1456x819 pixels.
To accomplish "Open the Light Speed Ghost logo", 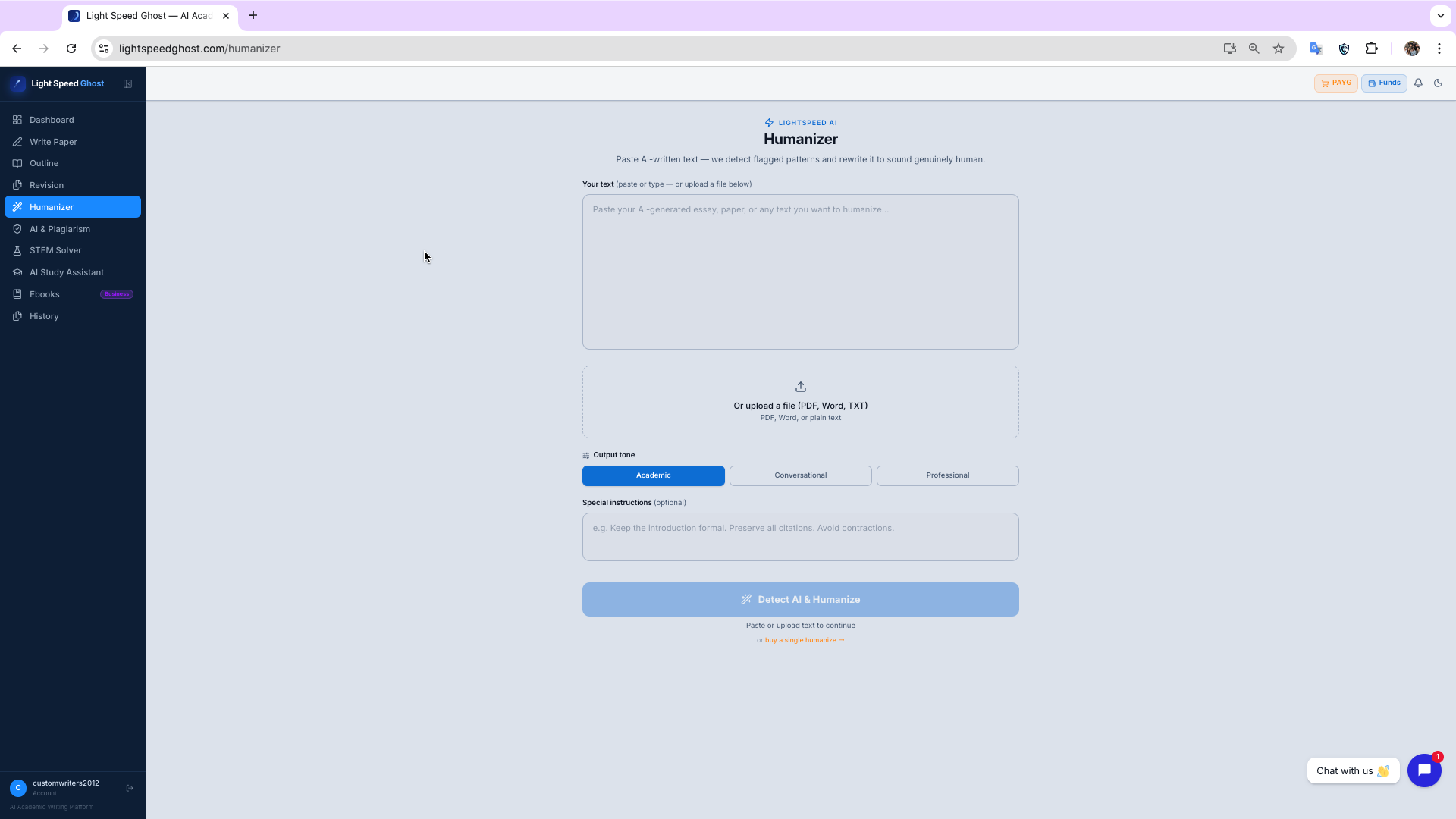I will pyautogui.click(x=58, y=83).
